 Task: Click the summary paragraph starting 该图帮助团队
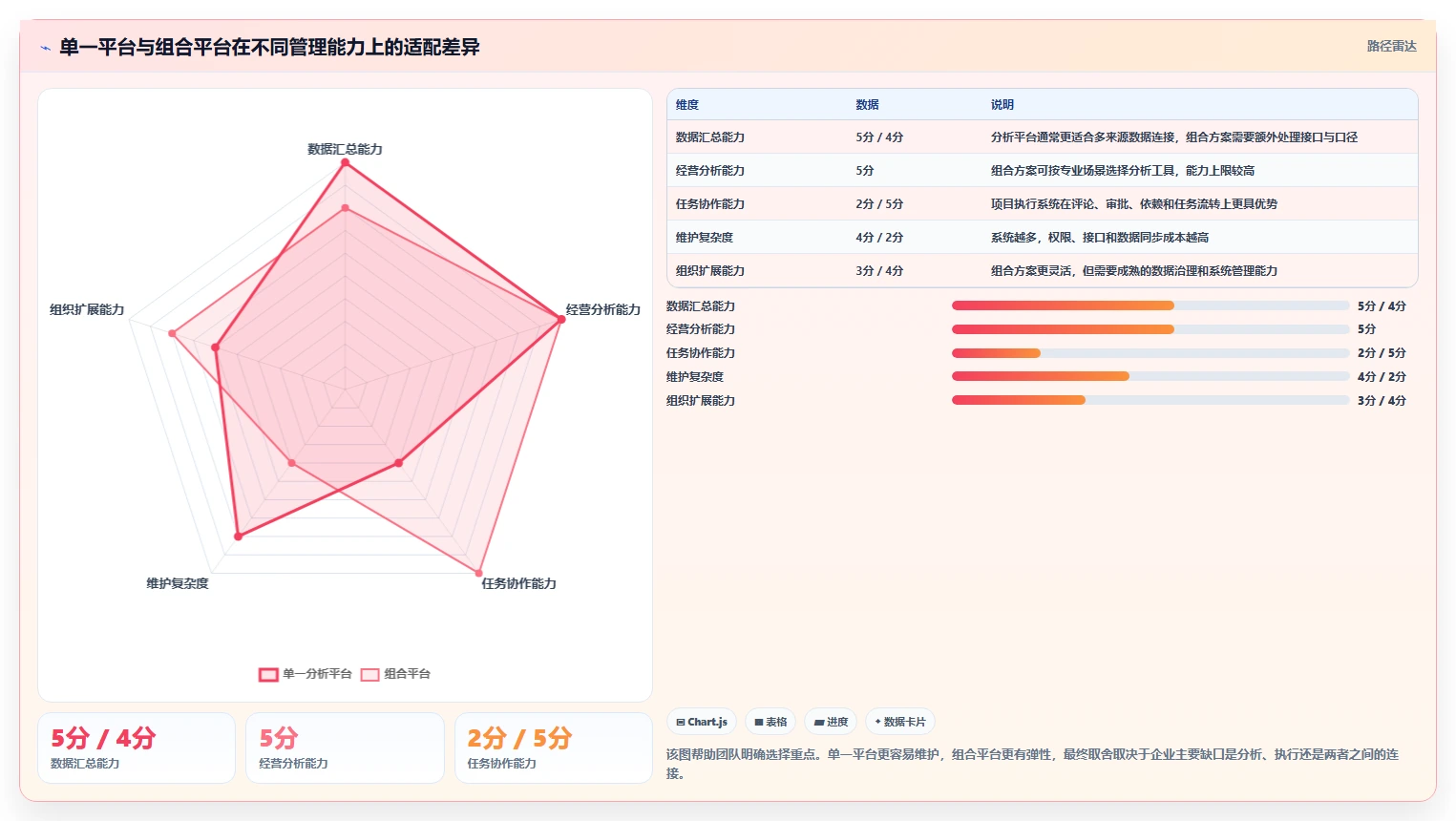[x=1032, y=764]
